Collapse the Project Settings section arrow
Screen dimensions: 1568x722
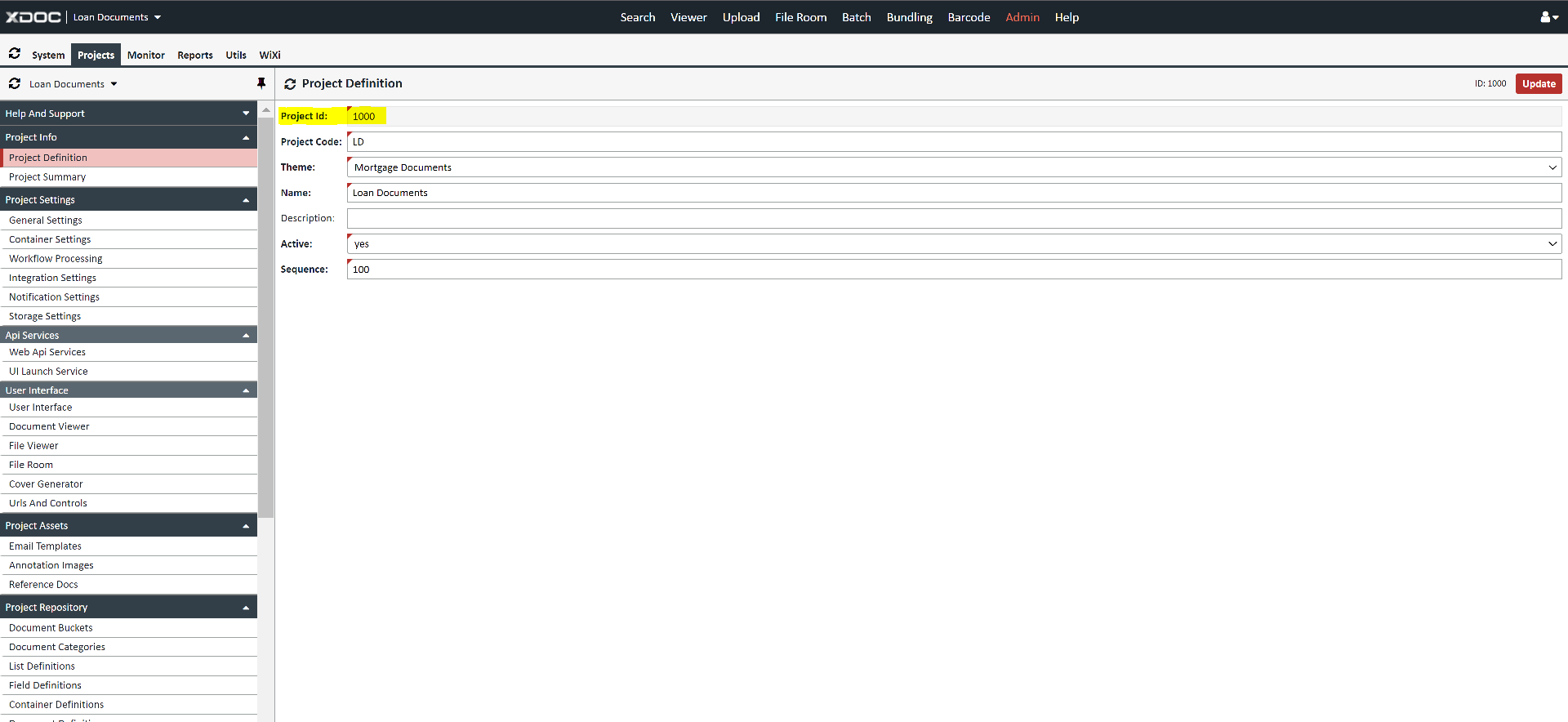[246, 200]
